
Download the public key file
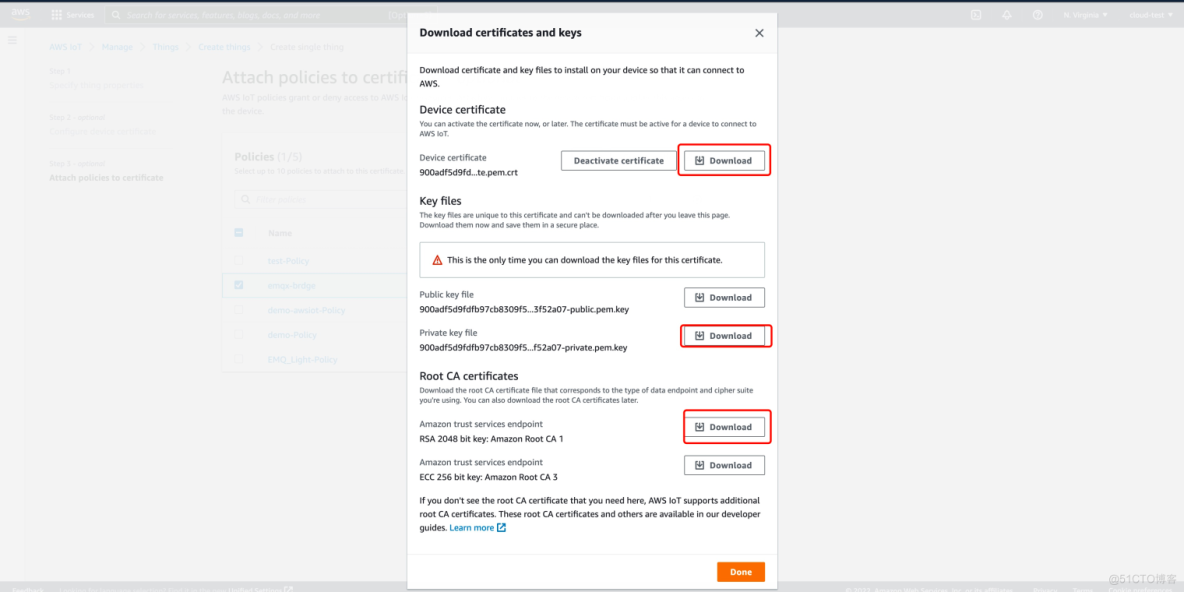point(724,297)
